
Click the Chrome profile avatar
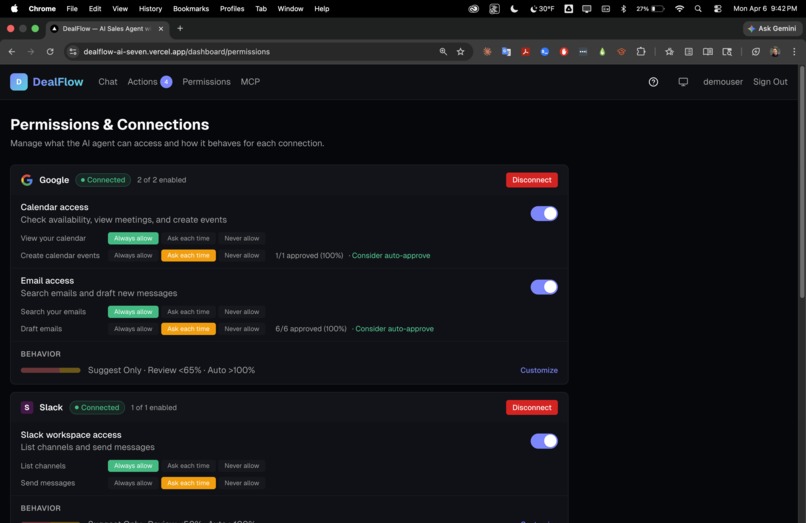click(x=775, y=51)
